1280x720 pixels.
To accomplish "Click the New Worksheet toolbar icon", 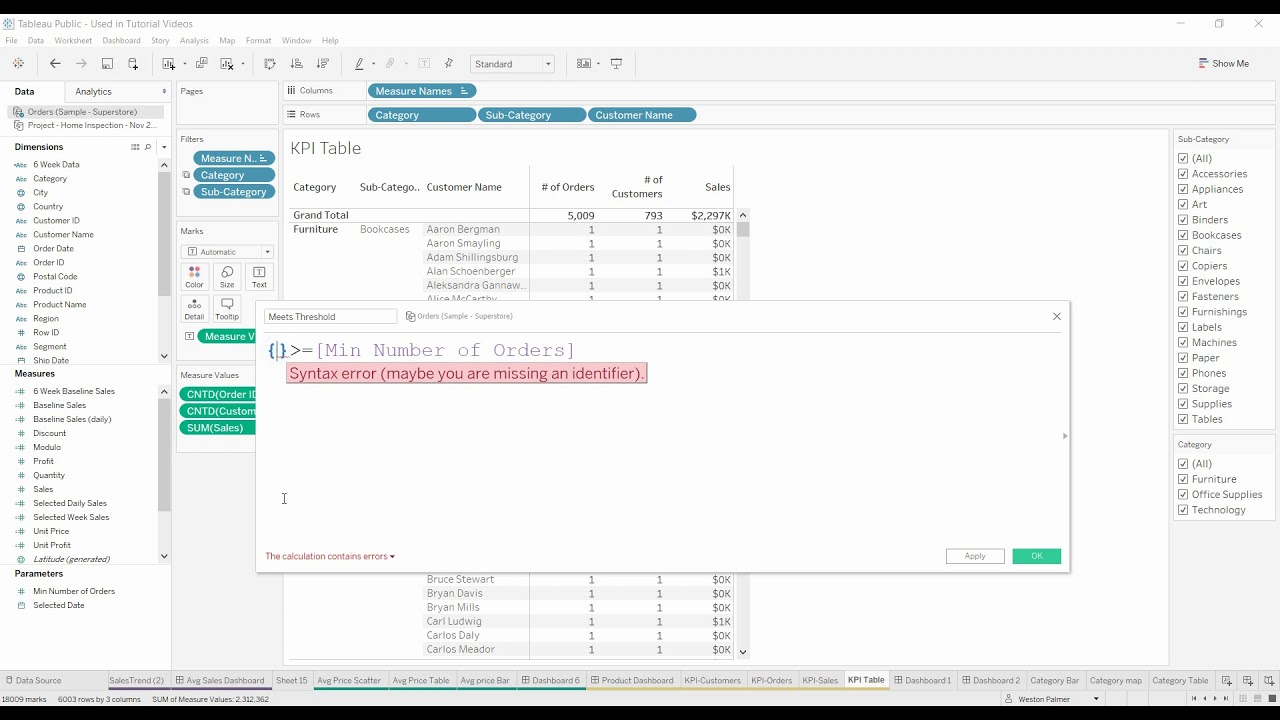I will 169,63.
